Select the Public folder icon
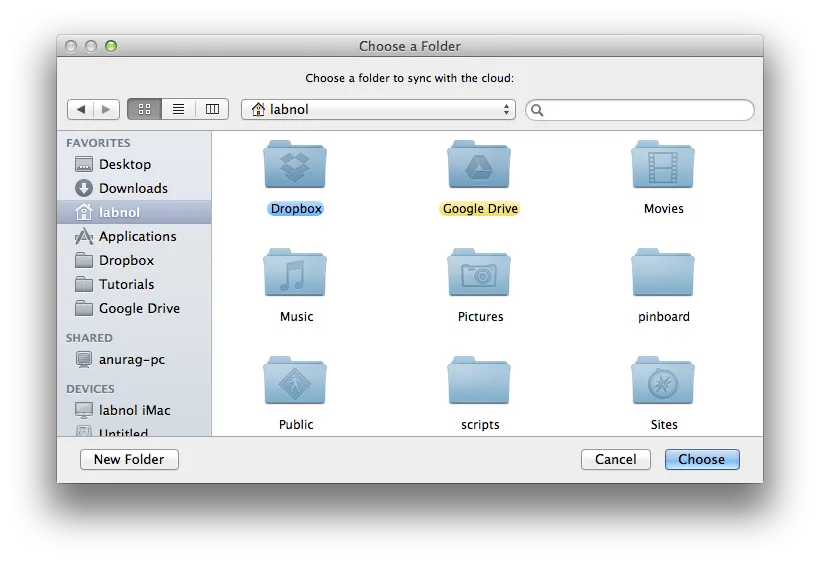Viewport: 820px width, 562px height. 295,381
